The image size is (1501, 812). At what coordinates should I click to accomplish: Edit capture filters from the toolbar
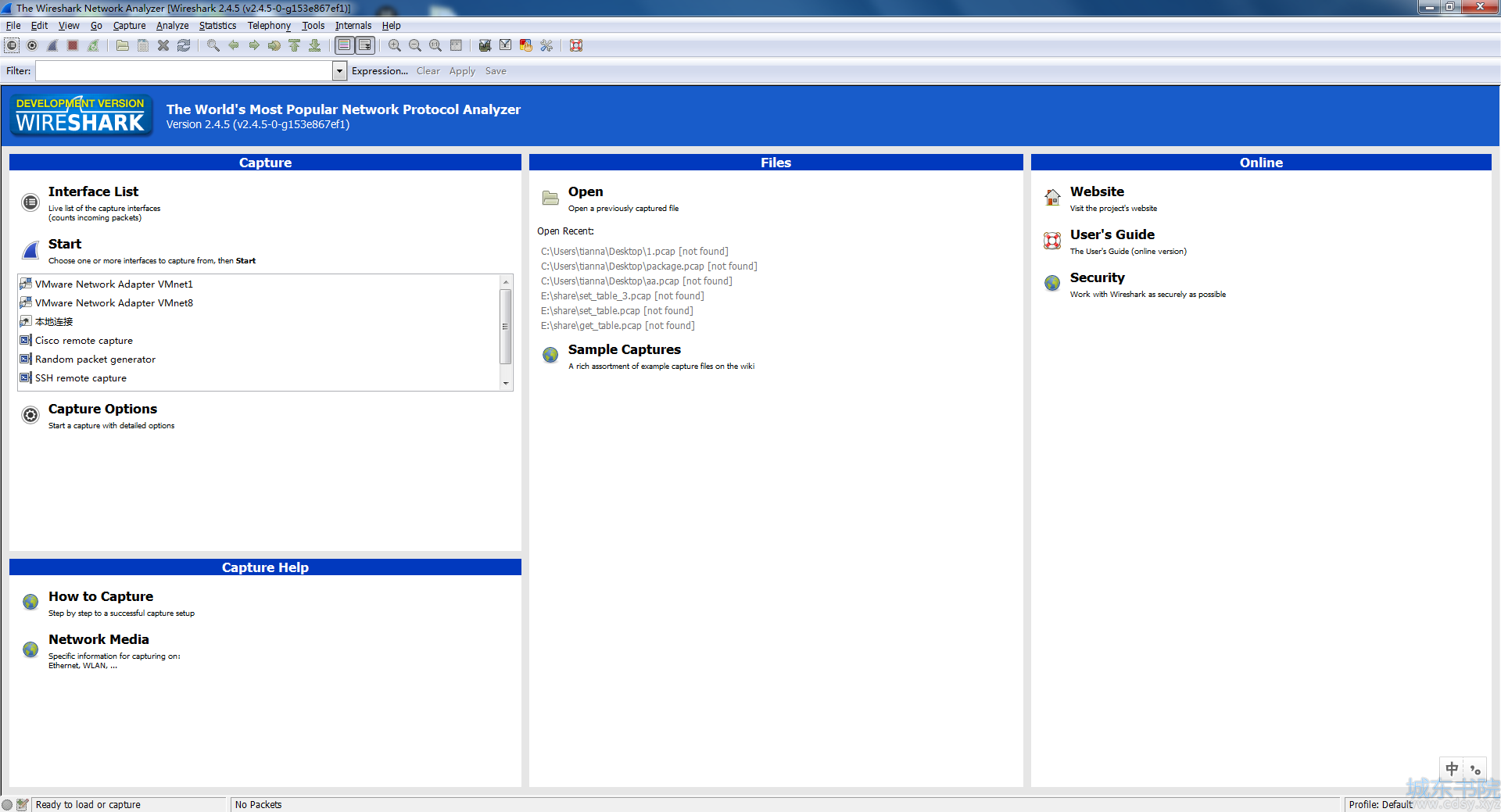[x=485, y=45]
